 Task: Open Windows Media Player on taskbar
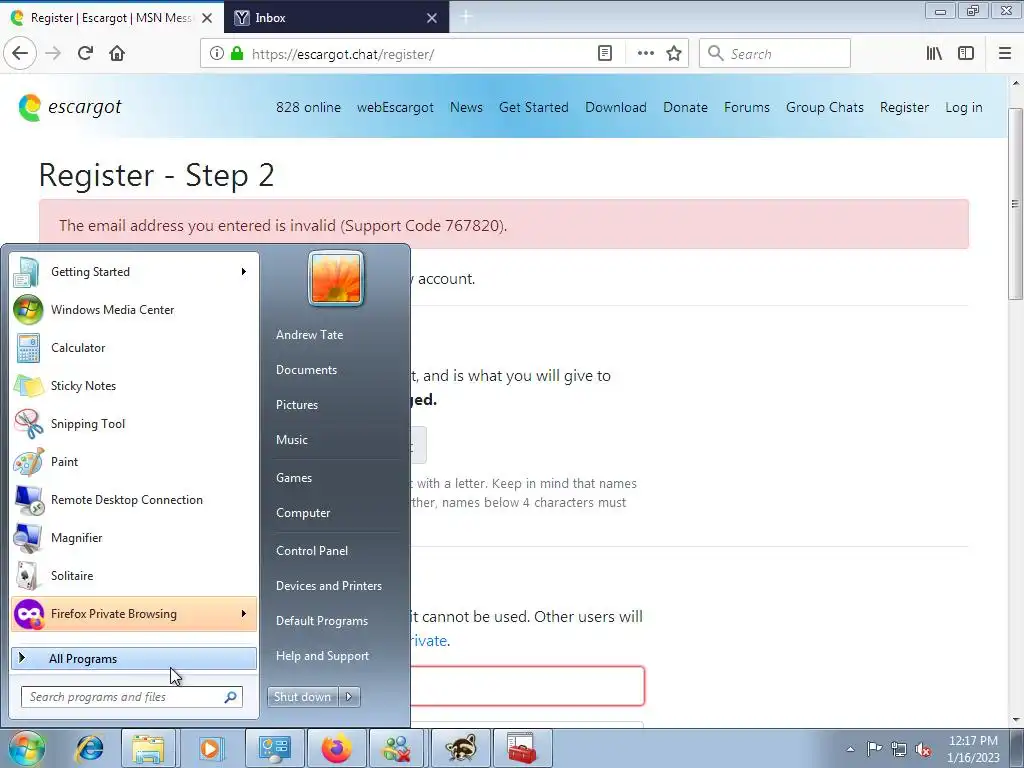tap(210, 748)
